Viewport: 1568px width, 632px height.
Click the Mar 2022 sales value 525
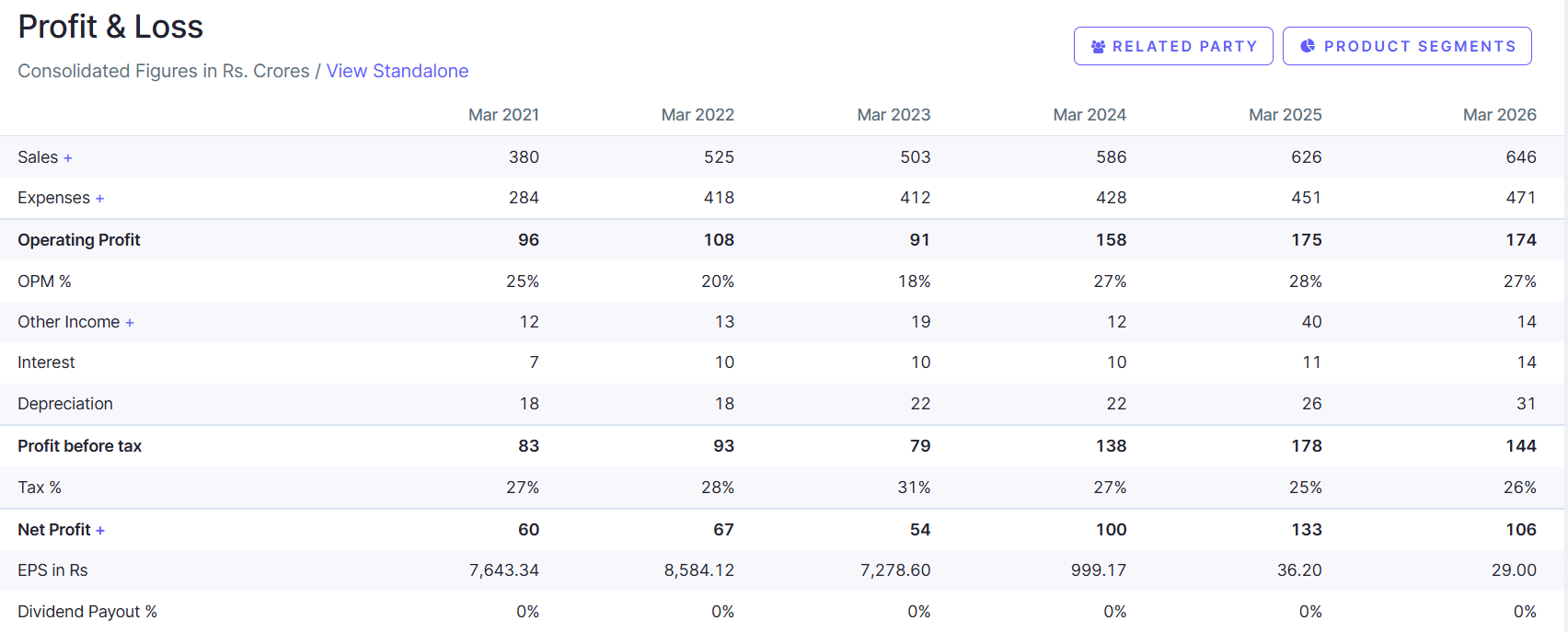coord(720,157)
